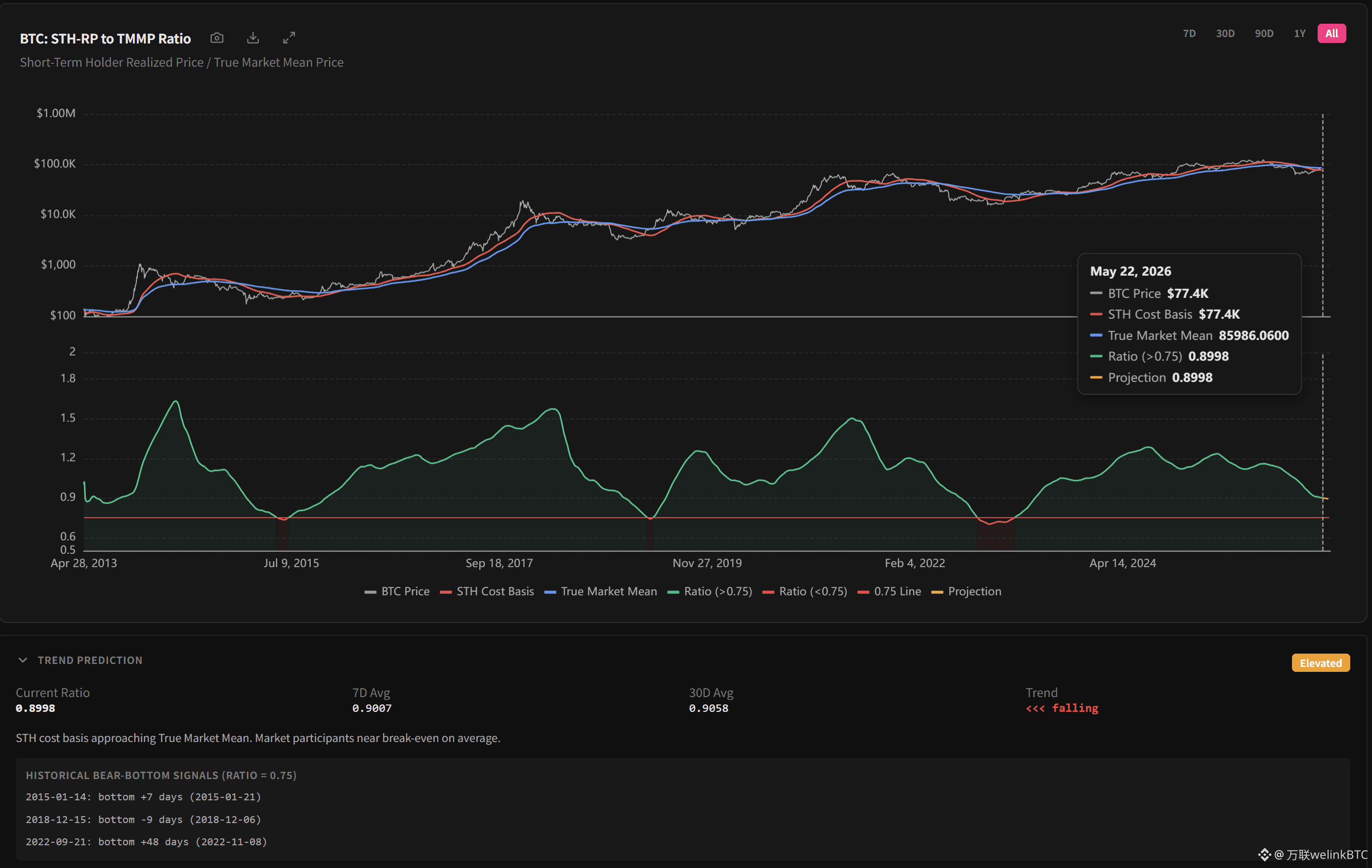Click the y-axis label '$100.0K'
The height and width of the screenshot is (868, 1372).
pos(55,164)
